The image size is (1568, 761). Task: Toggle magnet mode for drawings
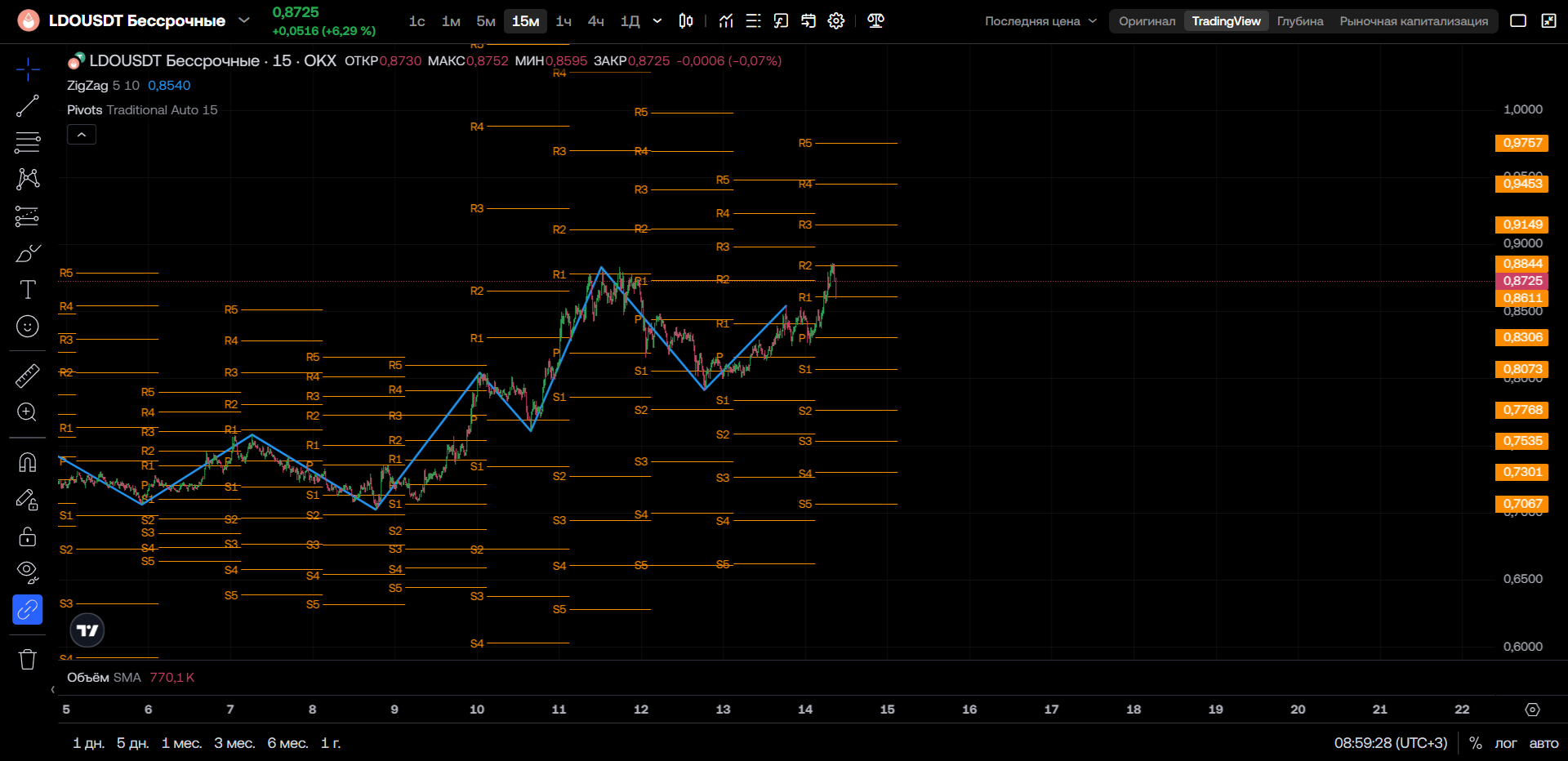click(x=28, y=462)
